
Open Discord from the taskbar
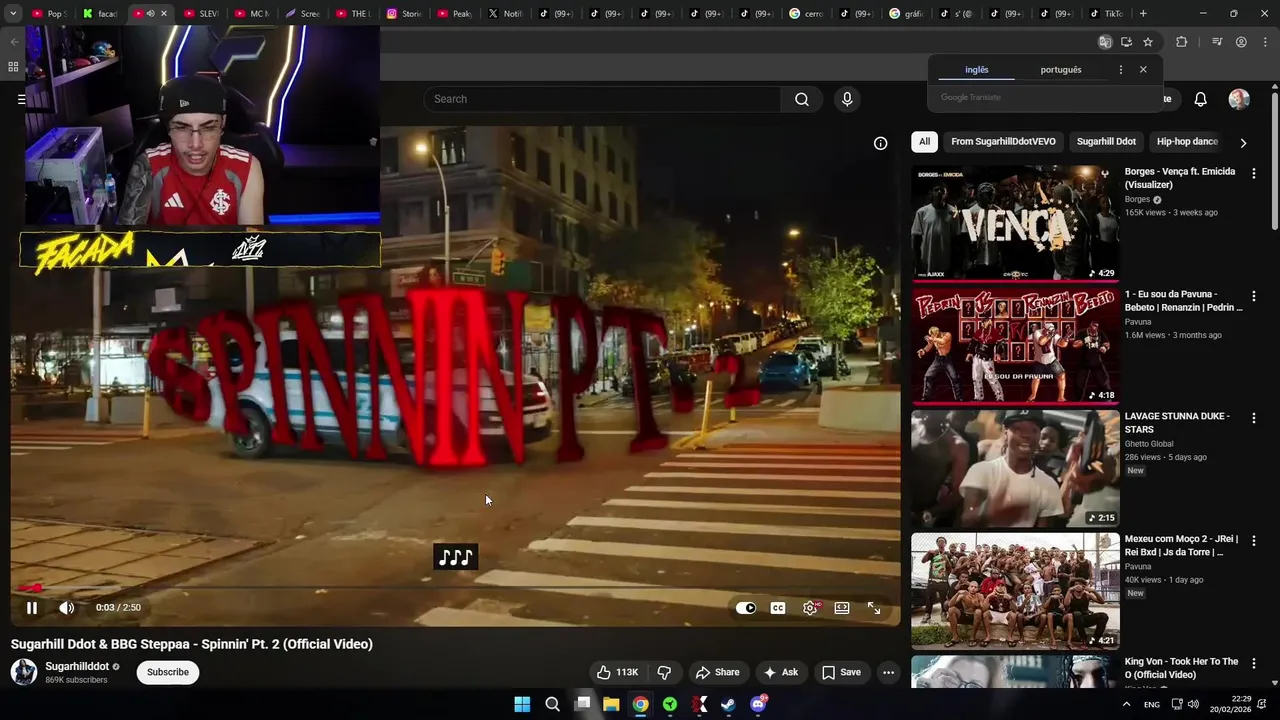(x=759, y=704)
